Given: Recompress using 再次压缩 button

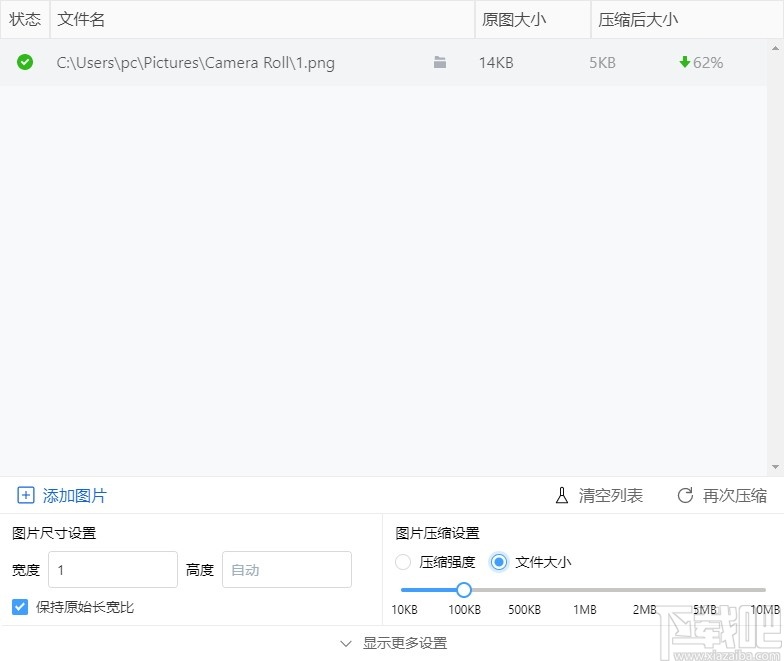Looking at the screenshot, I should pyautogui.click(x=722, y=496).
